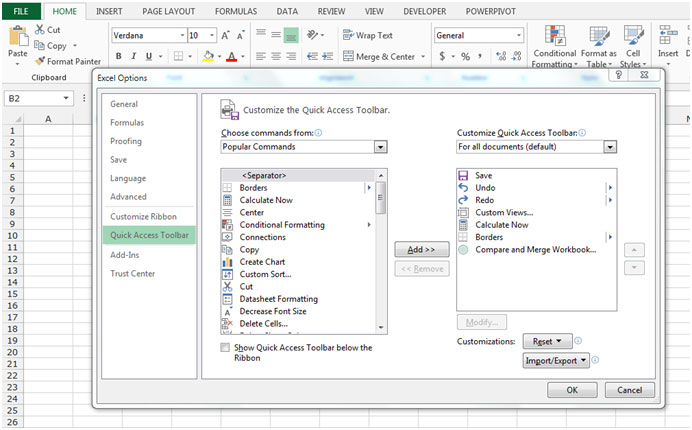Image resolution: width=692 pixels, height=430 pixels.
Task: Click OK in Excel Options
Action: pyautogui.click(x=572, y=390)
